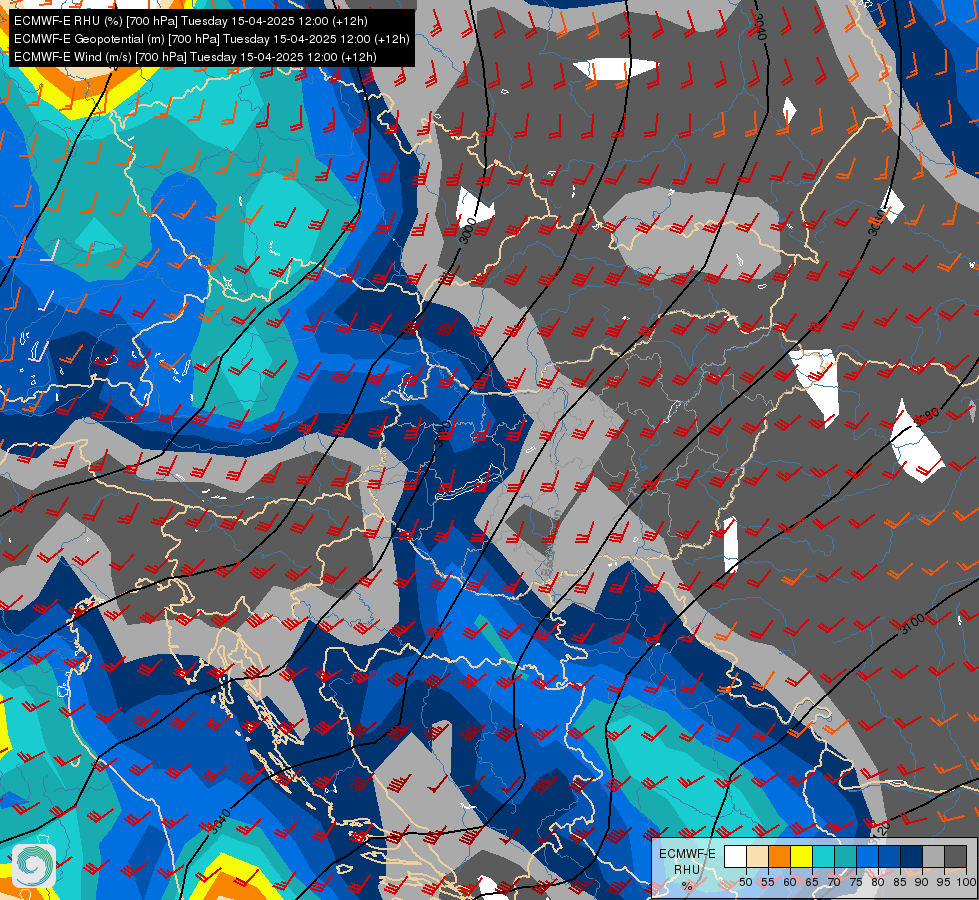Click the legend tick label 85

pyautogui.click(x=900, y=882)
